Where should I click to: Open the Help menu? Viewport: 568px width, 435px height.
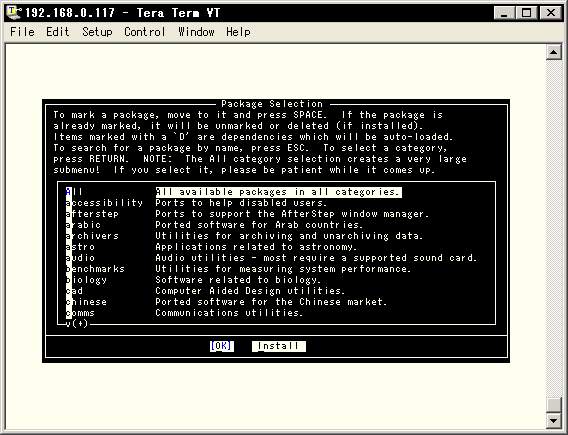pos(238,32)
